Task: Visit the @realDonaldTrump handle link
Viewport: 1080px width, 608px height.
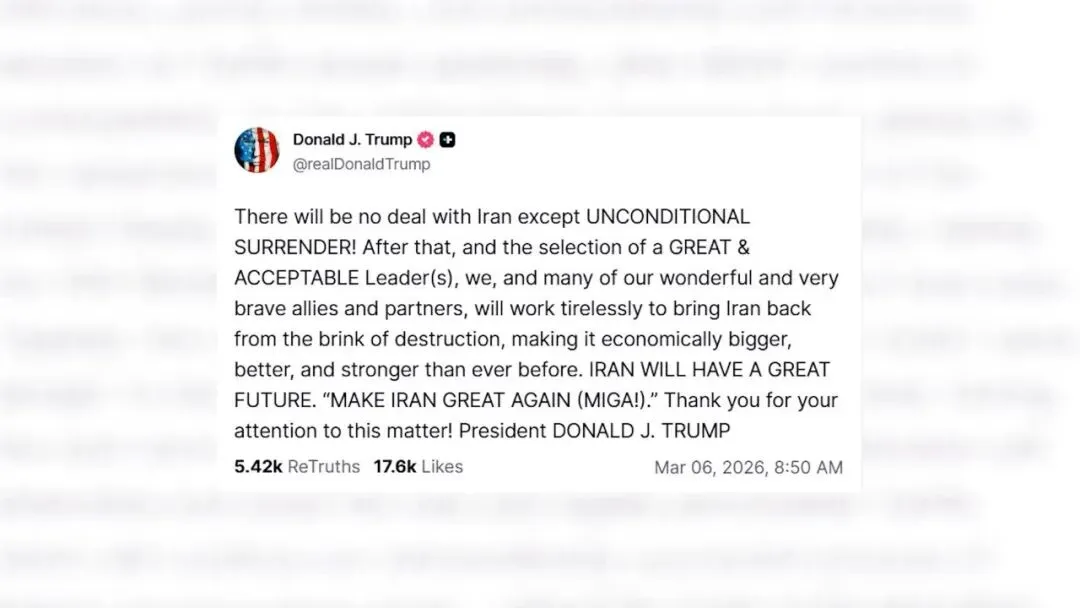Action: [x=362, y=164]
